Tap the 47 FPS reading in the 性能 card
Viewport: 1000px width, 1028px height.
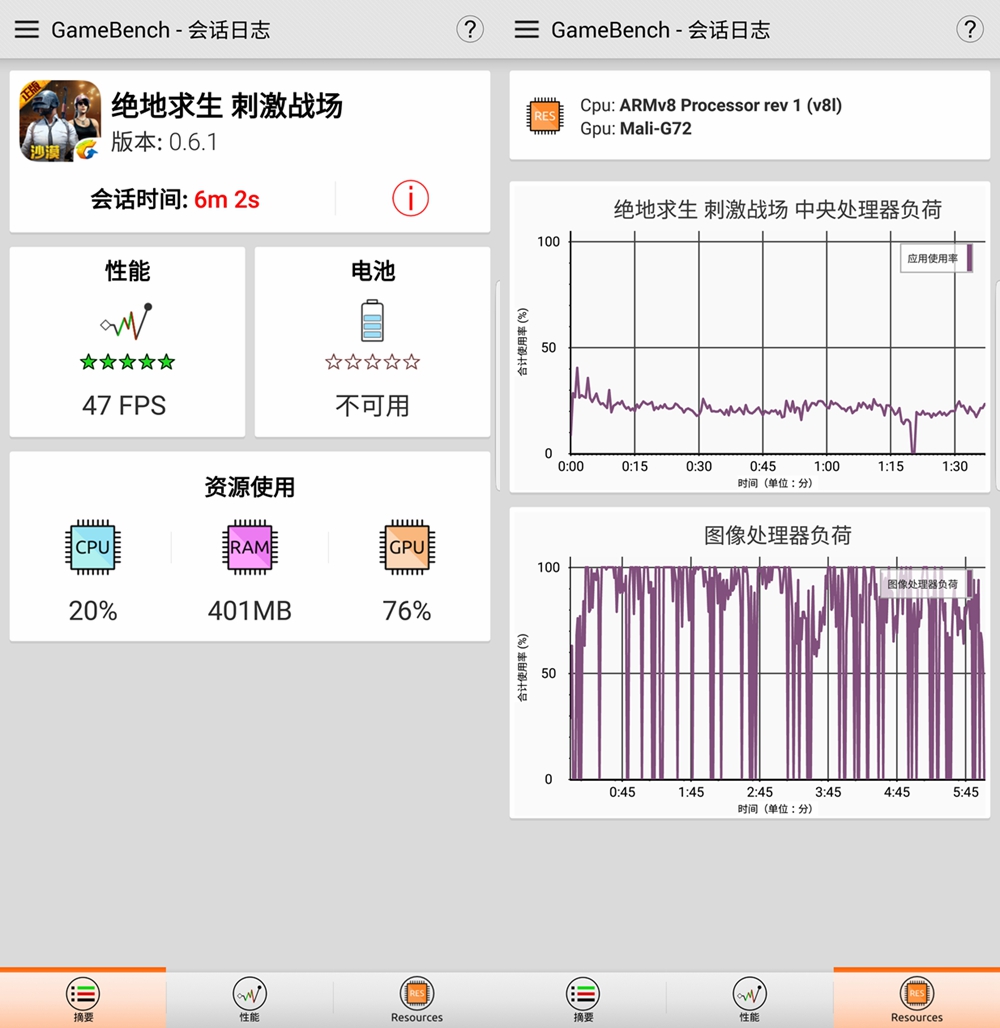pos(126,405)
